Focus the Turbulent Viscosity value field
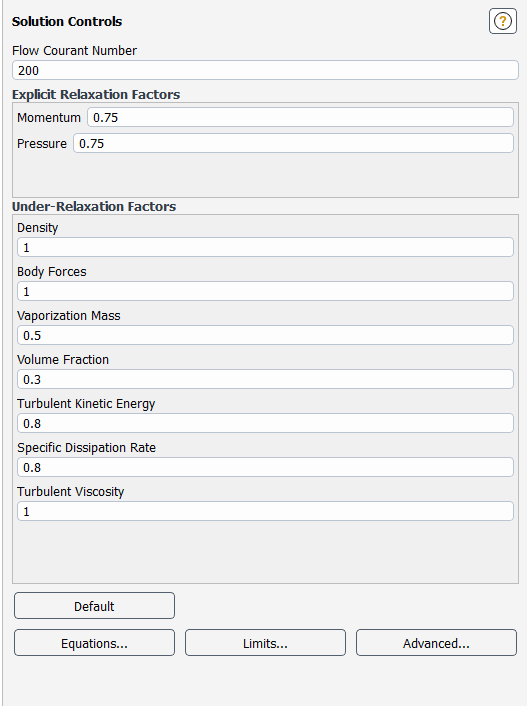 click(265, 511)
